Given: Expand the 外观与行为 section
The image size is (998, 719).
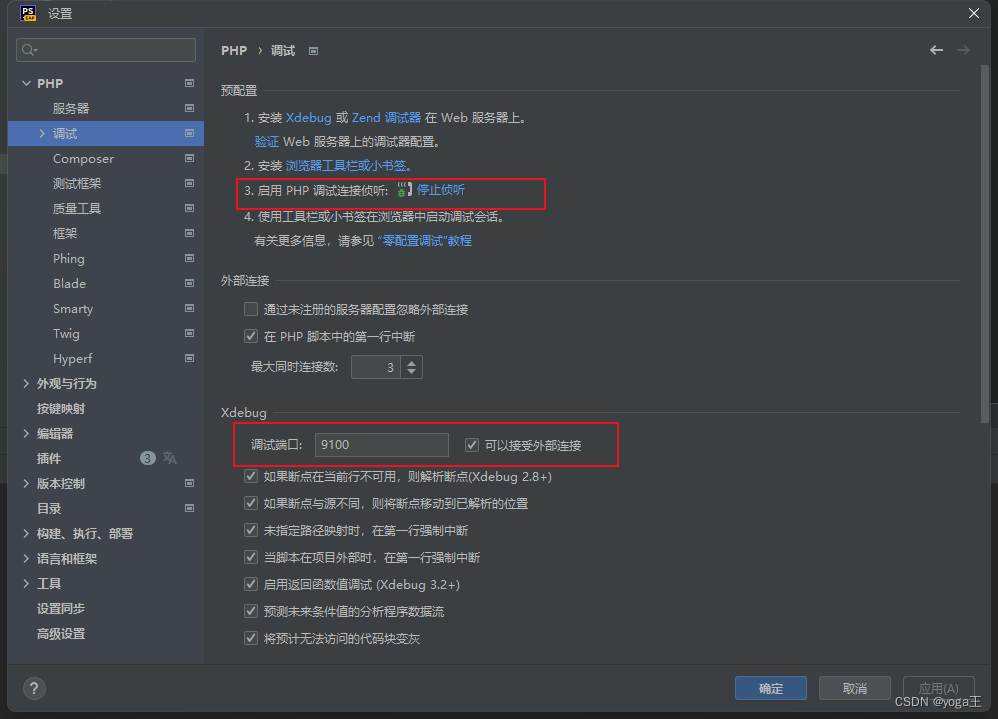Looking at the screenshot, I should (25, 383).
